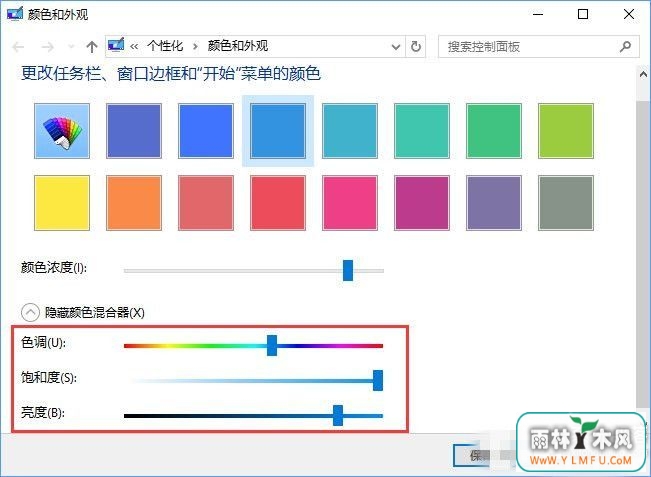Select the hot pink swatch
The height and width of the screenshot is (477, 651).
pos(350,203)
